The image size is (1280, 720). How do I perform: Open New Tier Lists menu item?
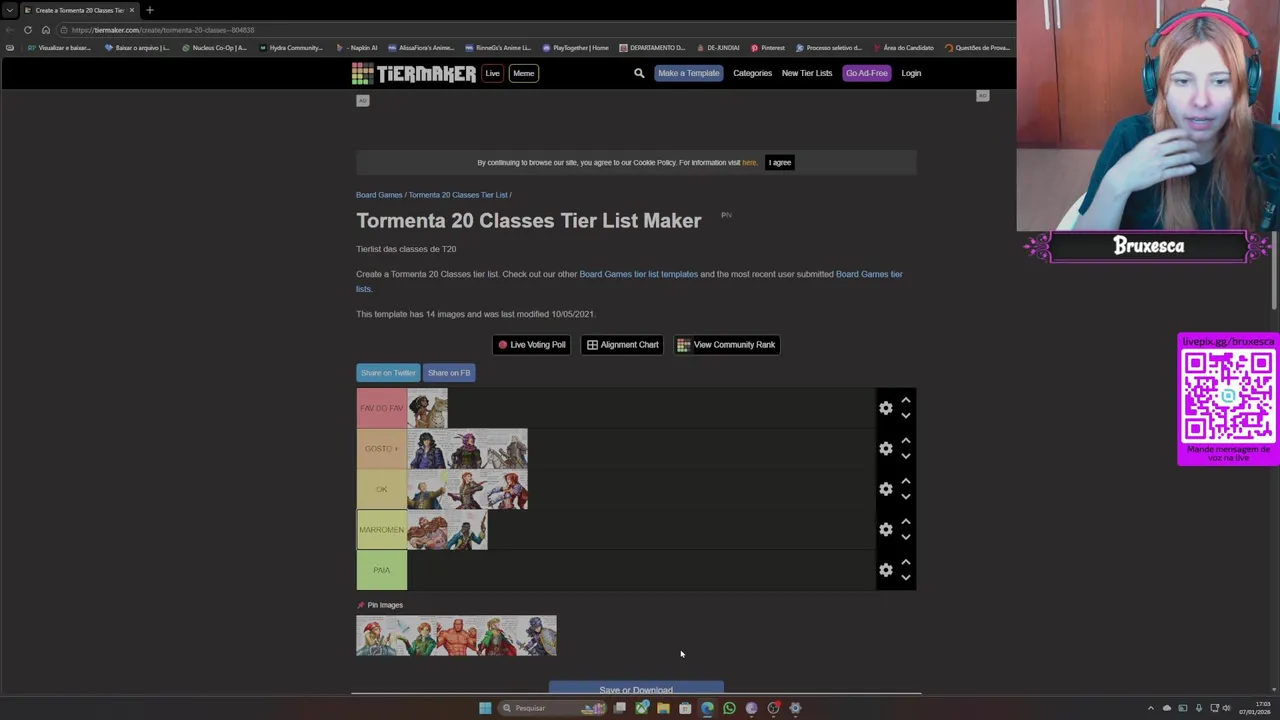807,73
